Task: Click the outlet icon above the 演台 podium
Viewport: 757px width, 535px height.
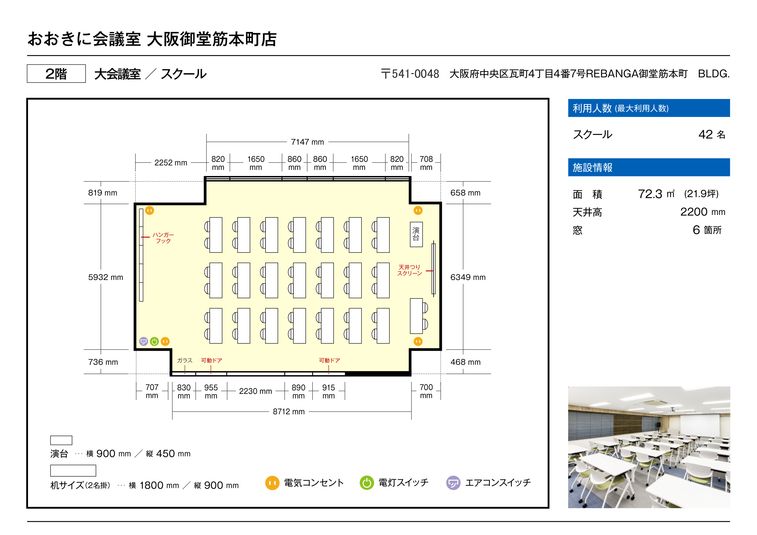Action: point(418,210)
